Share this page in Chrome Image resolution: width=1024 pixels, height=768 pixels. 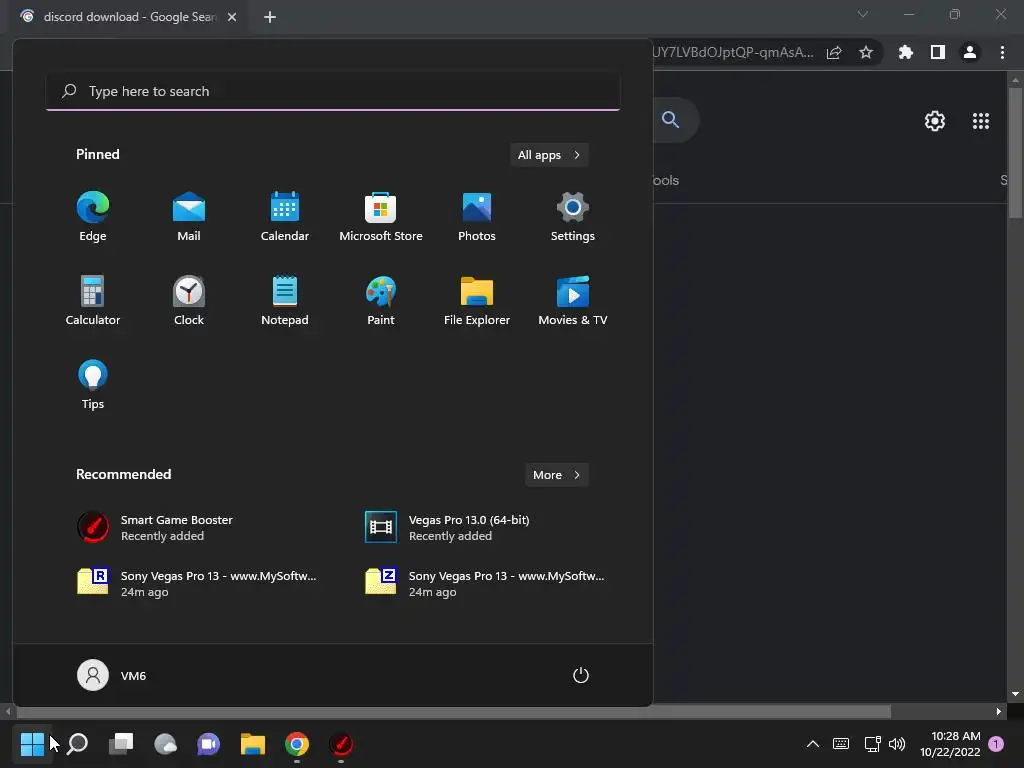[x=834, y=53]
